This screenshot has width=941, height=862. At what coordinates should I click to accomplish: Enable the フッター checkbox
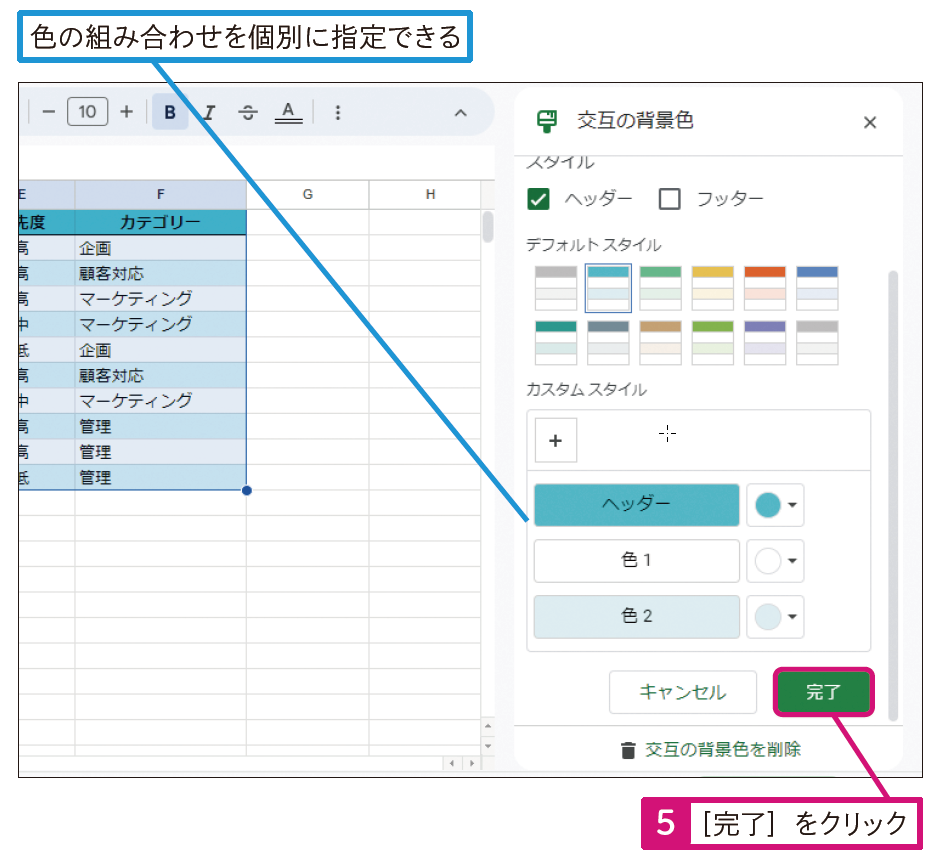pos(670,199)
